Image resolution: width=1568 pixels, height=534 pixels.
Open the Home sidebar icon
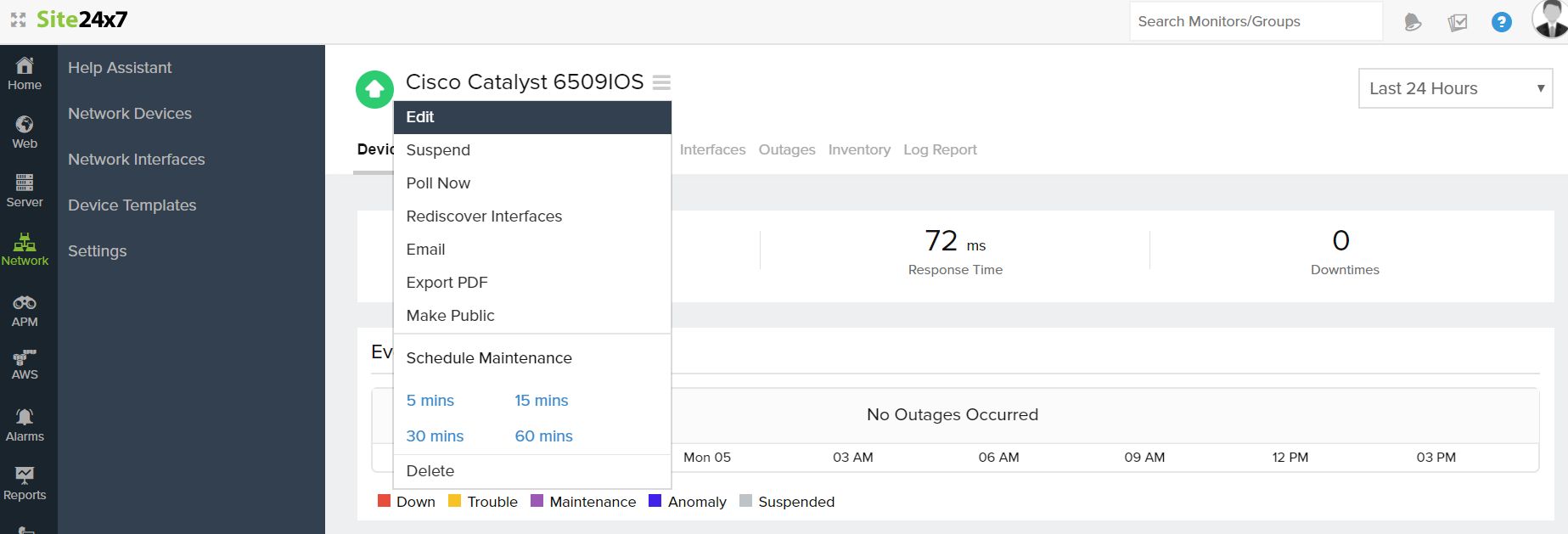[25, 73]
